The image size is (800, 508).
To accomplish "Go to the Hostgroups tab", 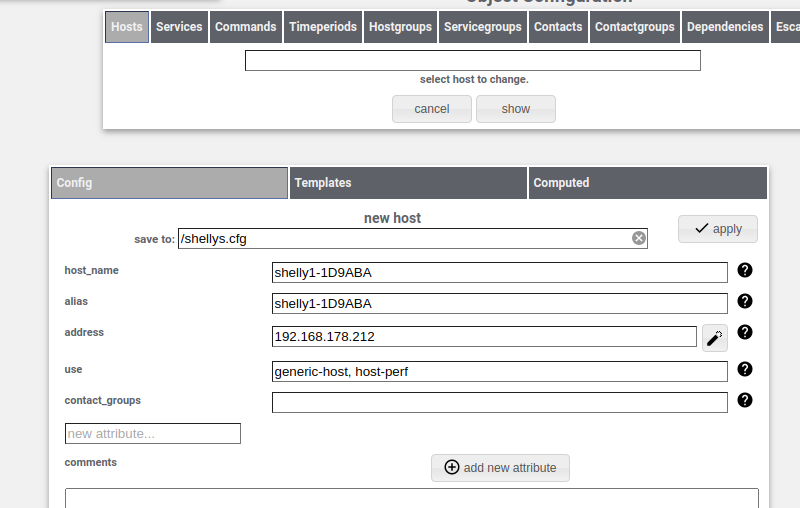I will click(401, 27).
